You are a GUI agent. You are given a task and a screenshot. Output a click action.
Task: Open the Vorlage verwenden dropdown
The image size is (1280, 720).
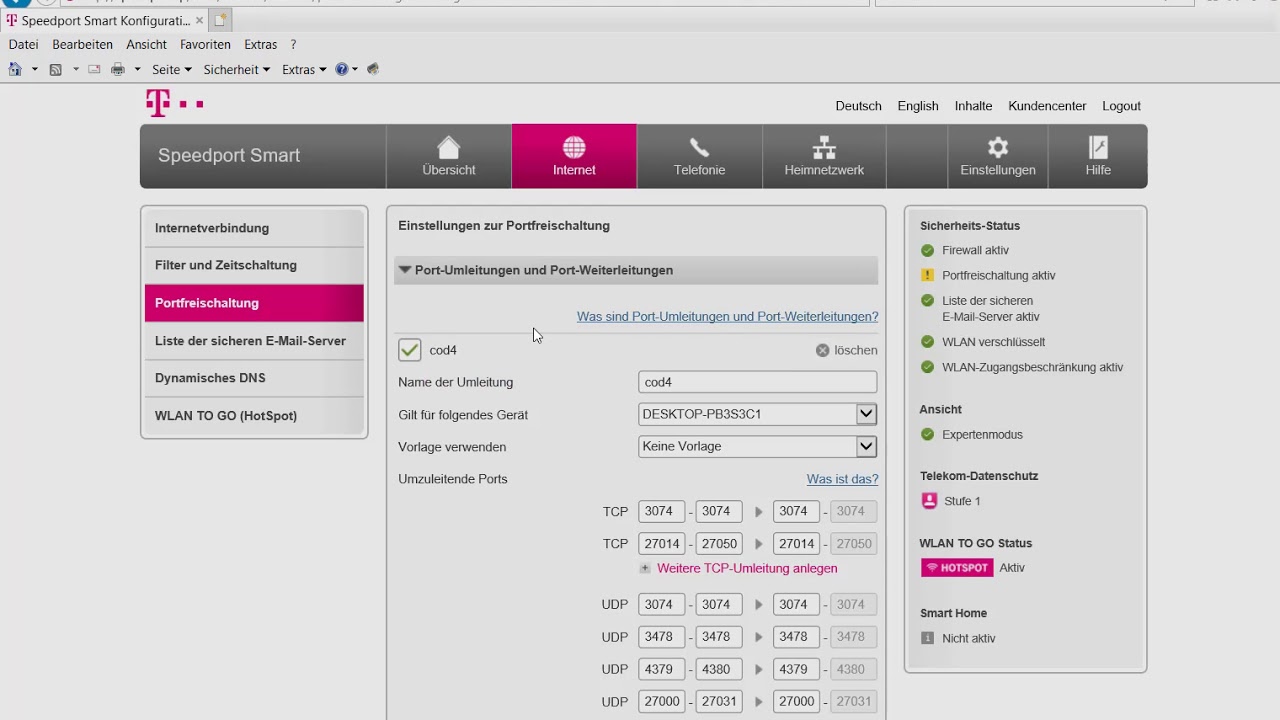866,446
